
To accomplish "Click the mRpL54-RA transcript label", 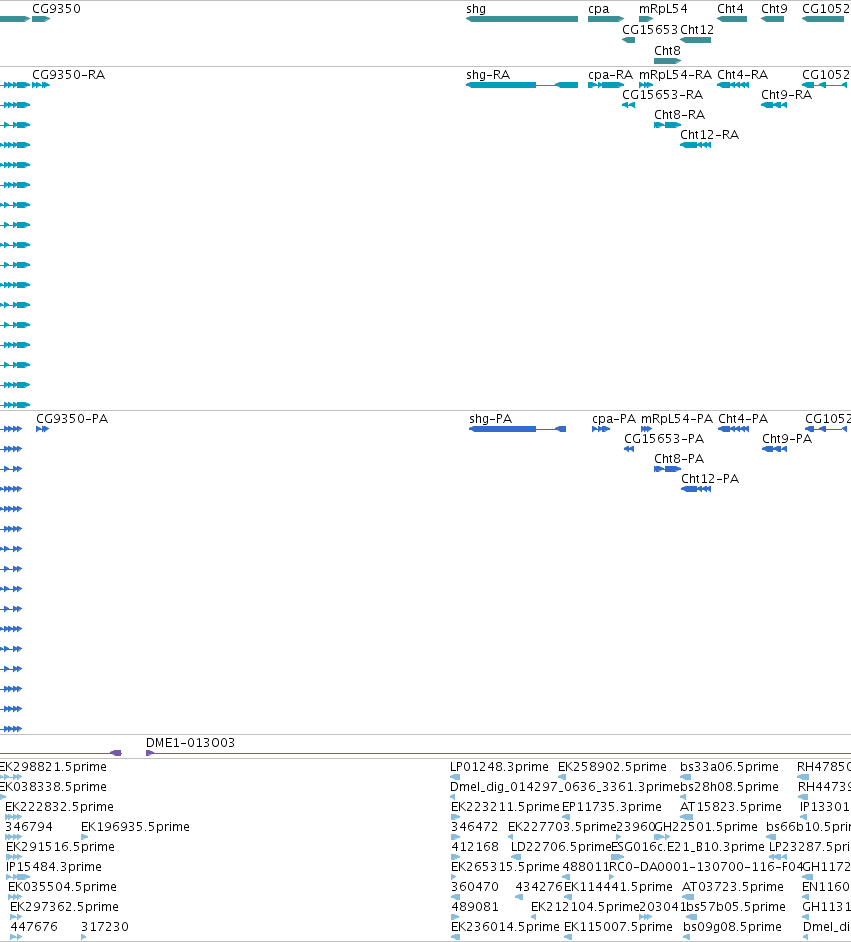I will click(x=675, y=75).
